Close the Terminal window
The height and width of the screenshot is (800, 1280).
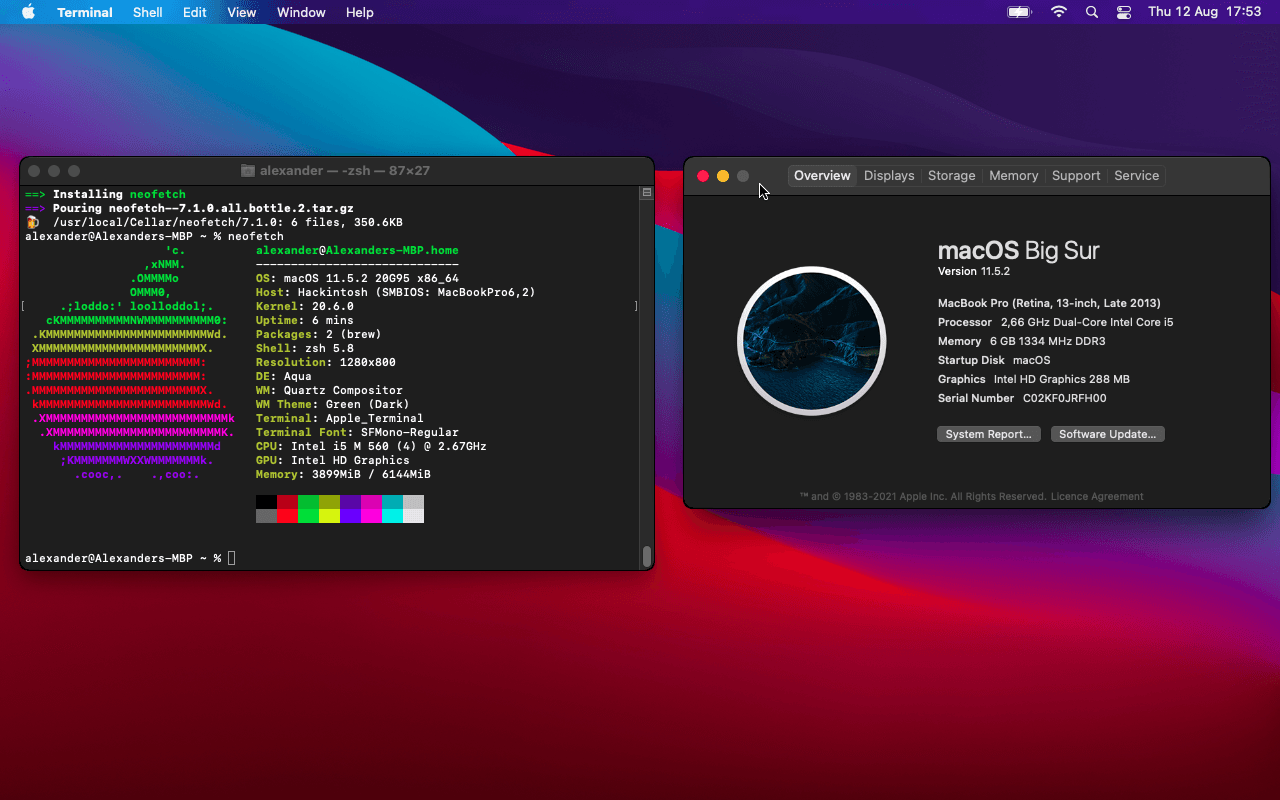[34, 171]
